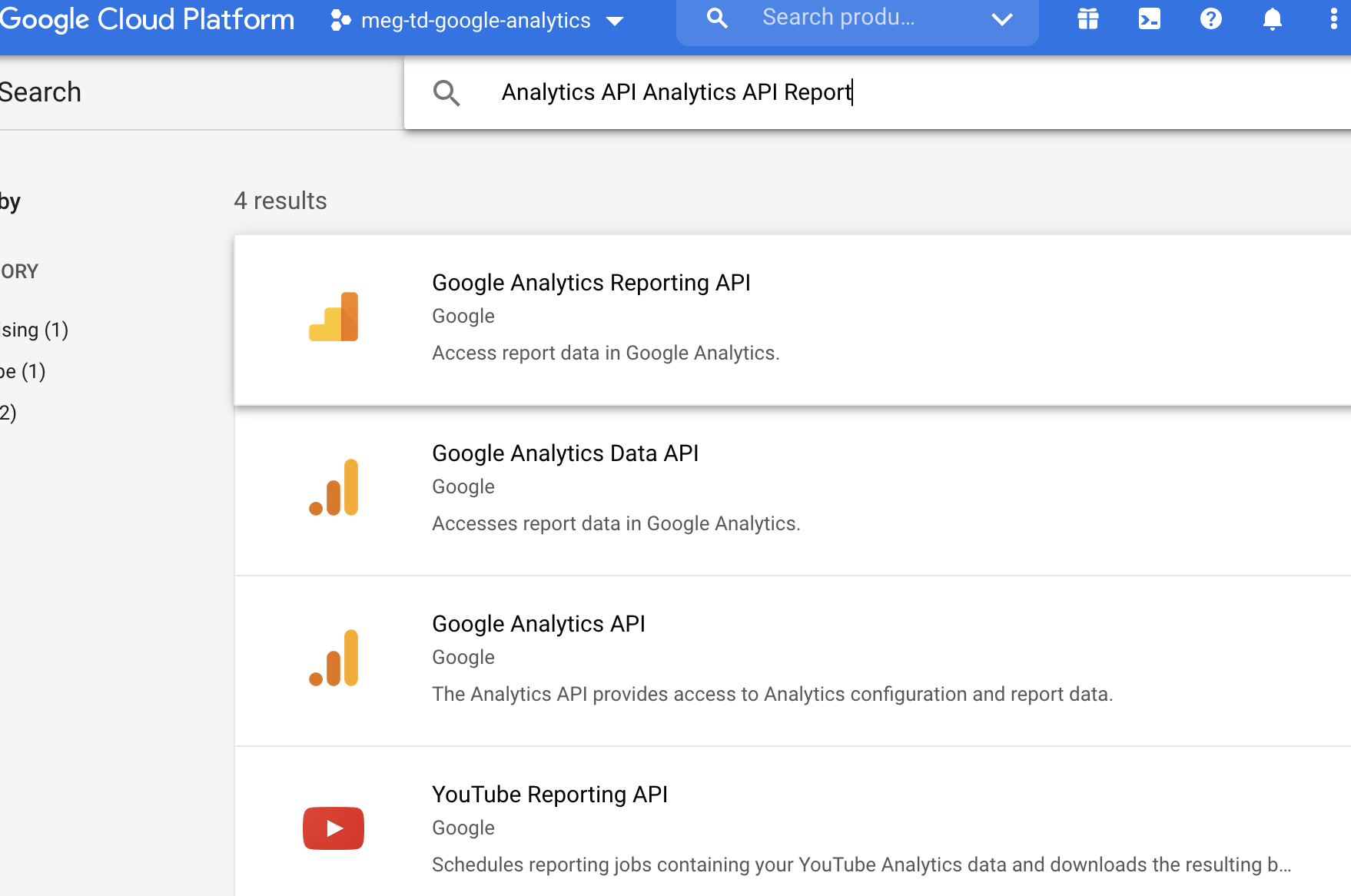Open Cloud Shell terminal icon
This screenshot has height=896, width=1351.
(x=1149, y=19)
